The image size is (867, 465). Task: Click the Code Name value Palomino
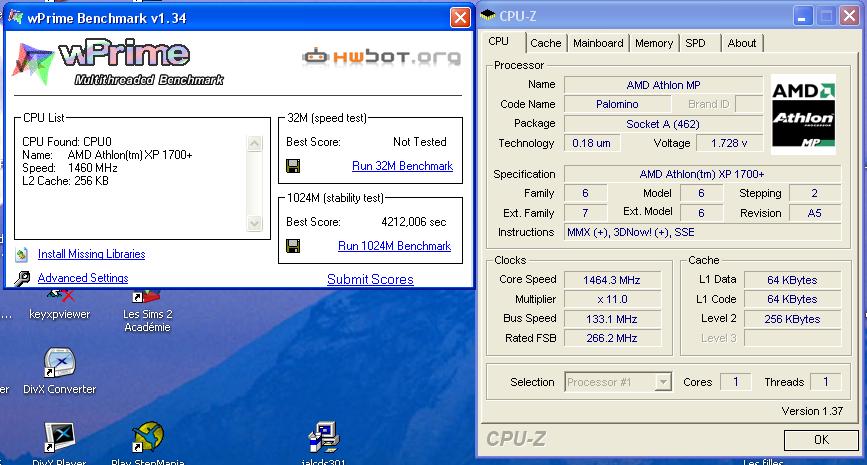[617, 104]
